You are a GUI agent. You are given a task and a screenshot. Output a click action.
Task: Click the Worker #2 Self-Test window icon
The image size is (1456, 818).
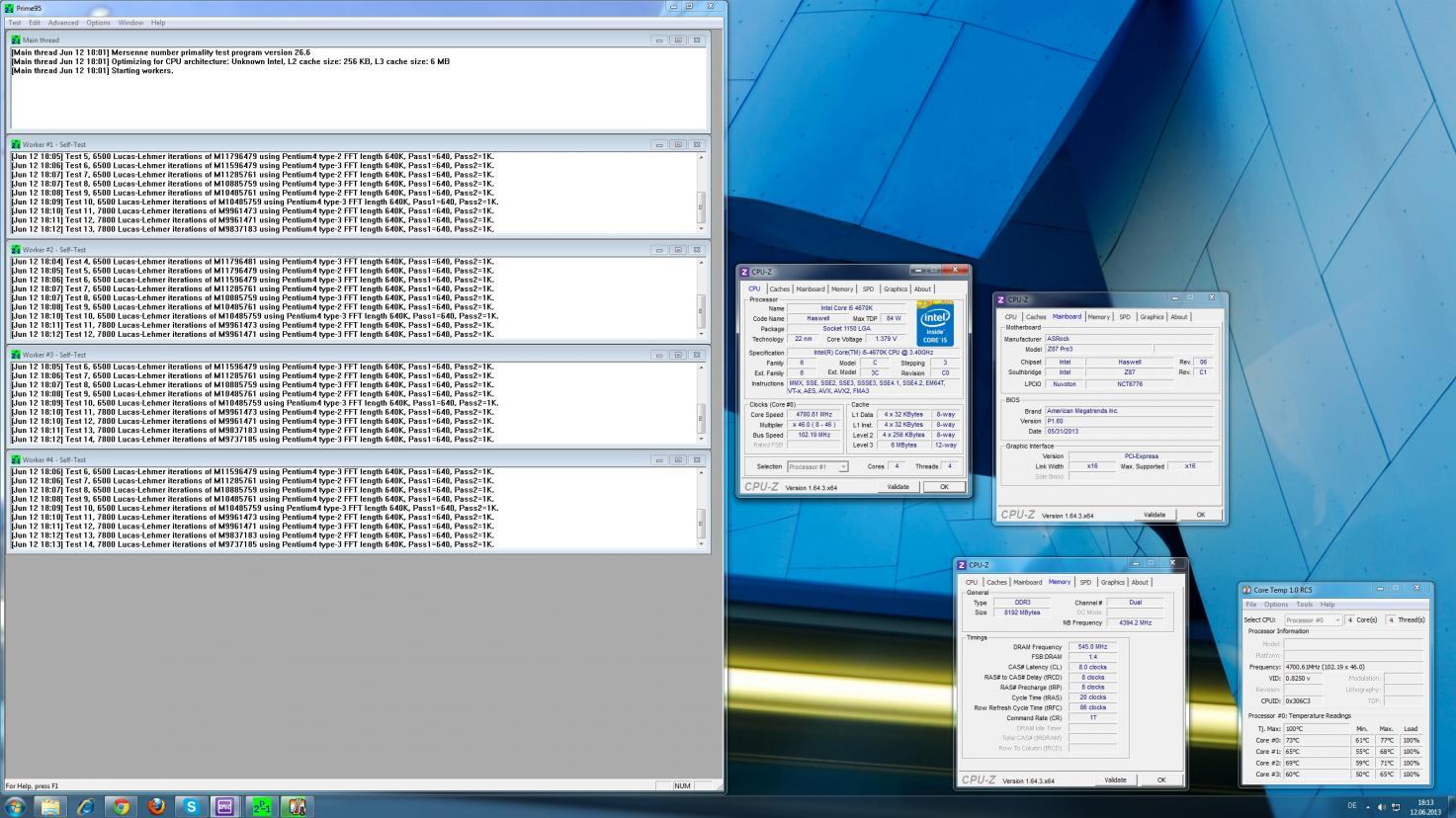click(x=16, y=250)
